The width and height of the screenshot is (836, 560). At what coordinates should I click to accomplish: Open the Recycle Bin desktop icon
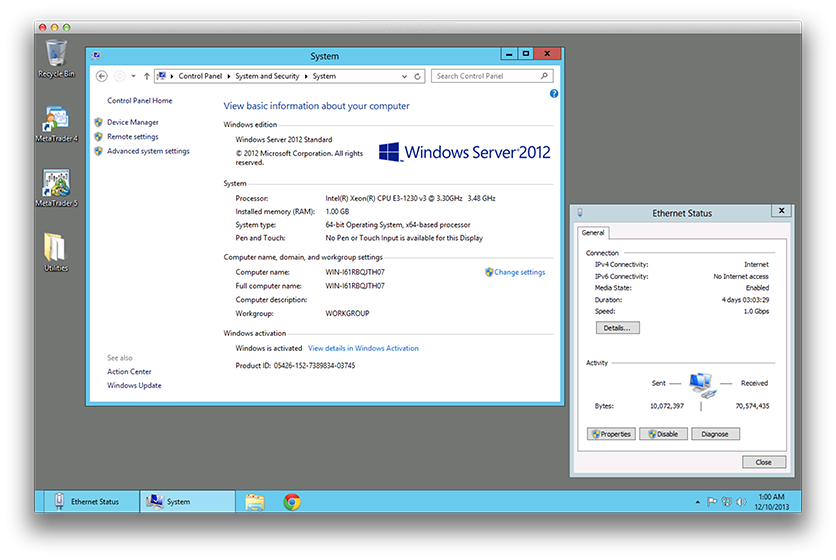coord(56,59)
